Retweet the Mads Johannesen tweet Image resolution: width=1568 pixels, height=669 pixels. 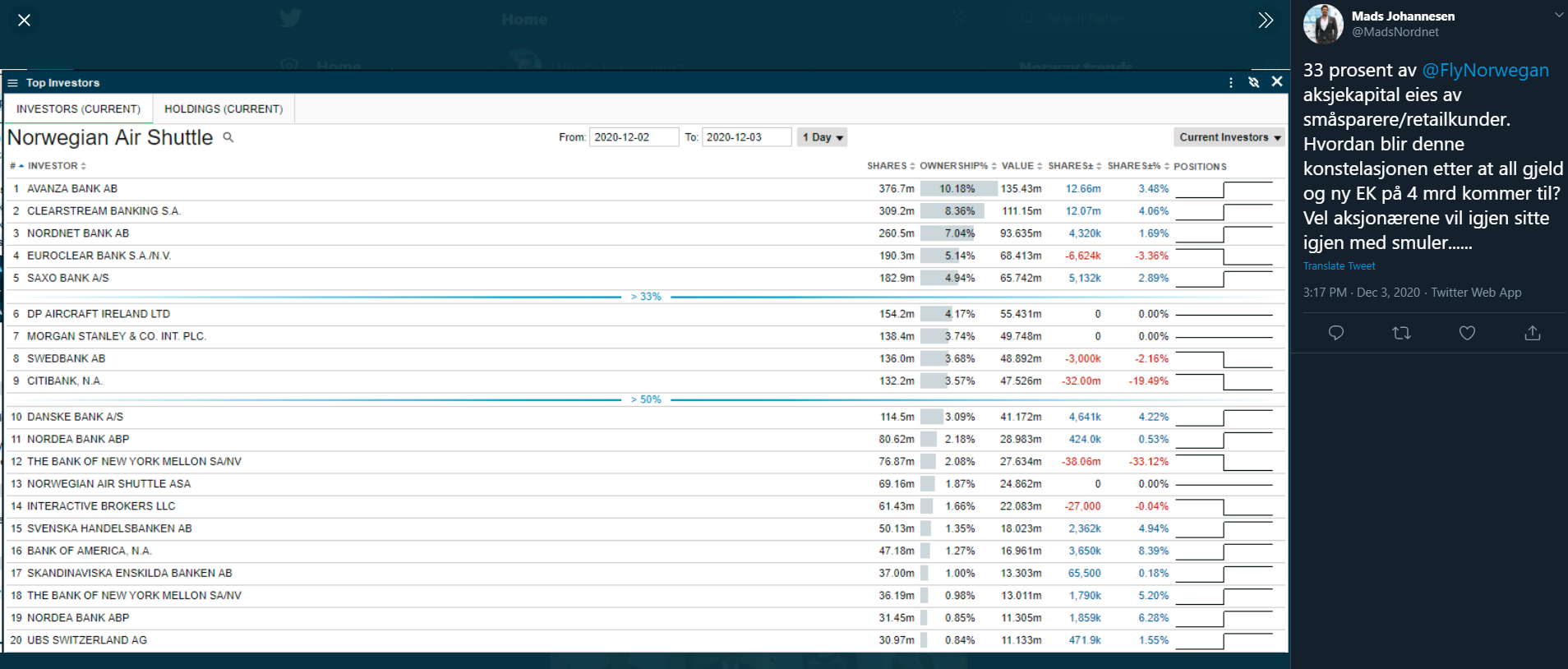click(1402, 333)
